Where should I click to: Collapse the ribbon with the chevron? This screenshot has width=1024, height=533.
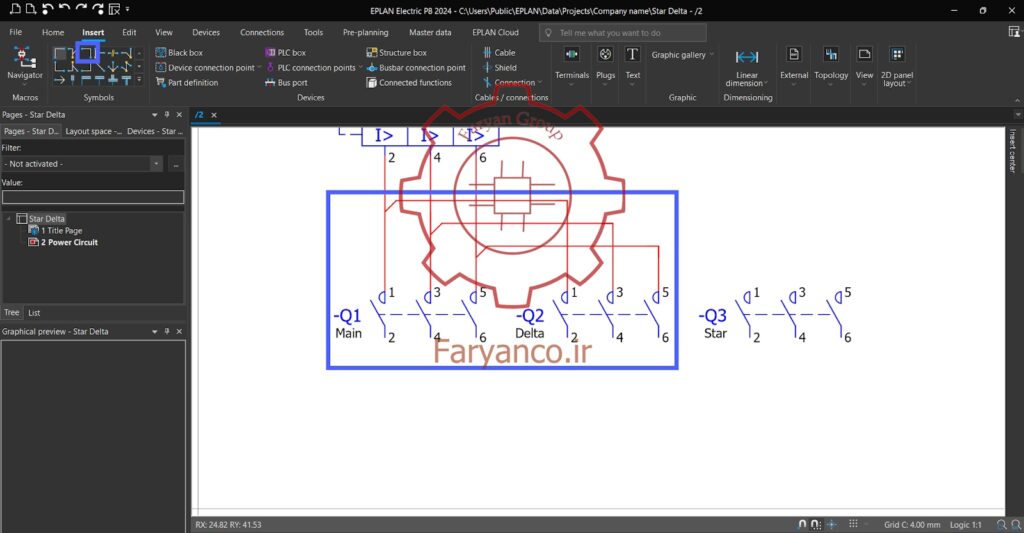tap(1016, 99)
